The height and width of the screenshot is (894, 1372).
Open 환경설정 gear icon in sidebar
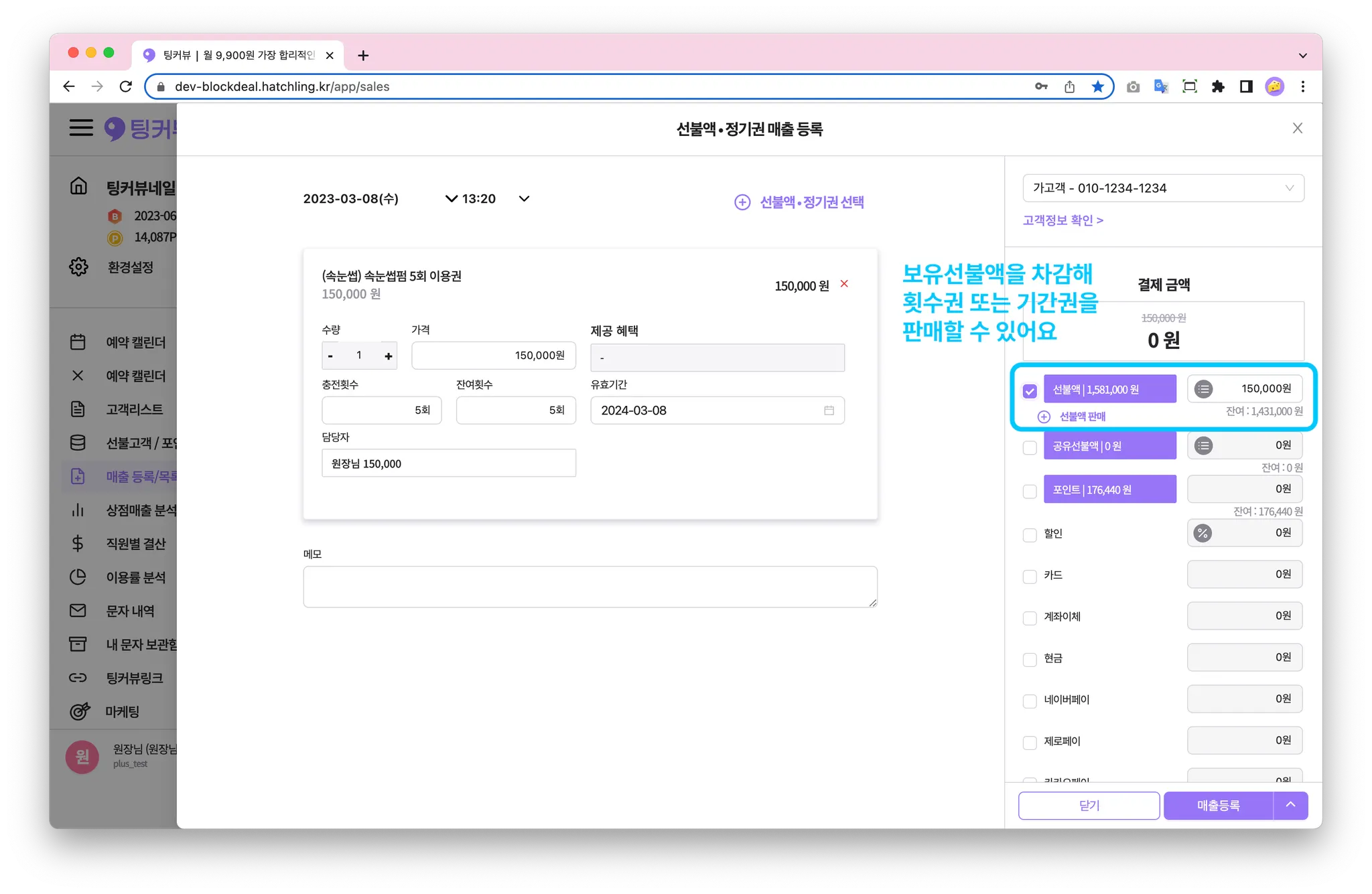78,267
